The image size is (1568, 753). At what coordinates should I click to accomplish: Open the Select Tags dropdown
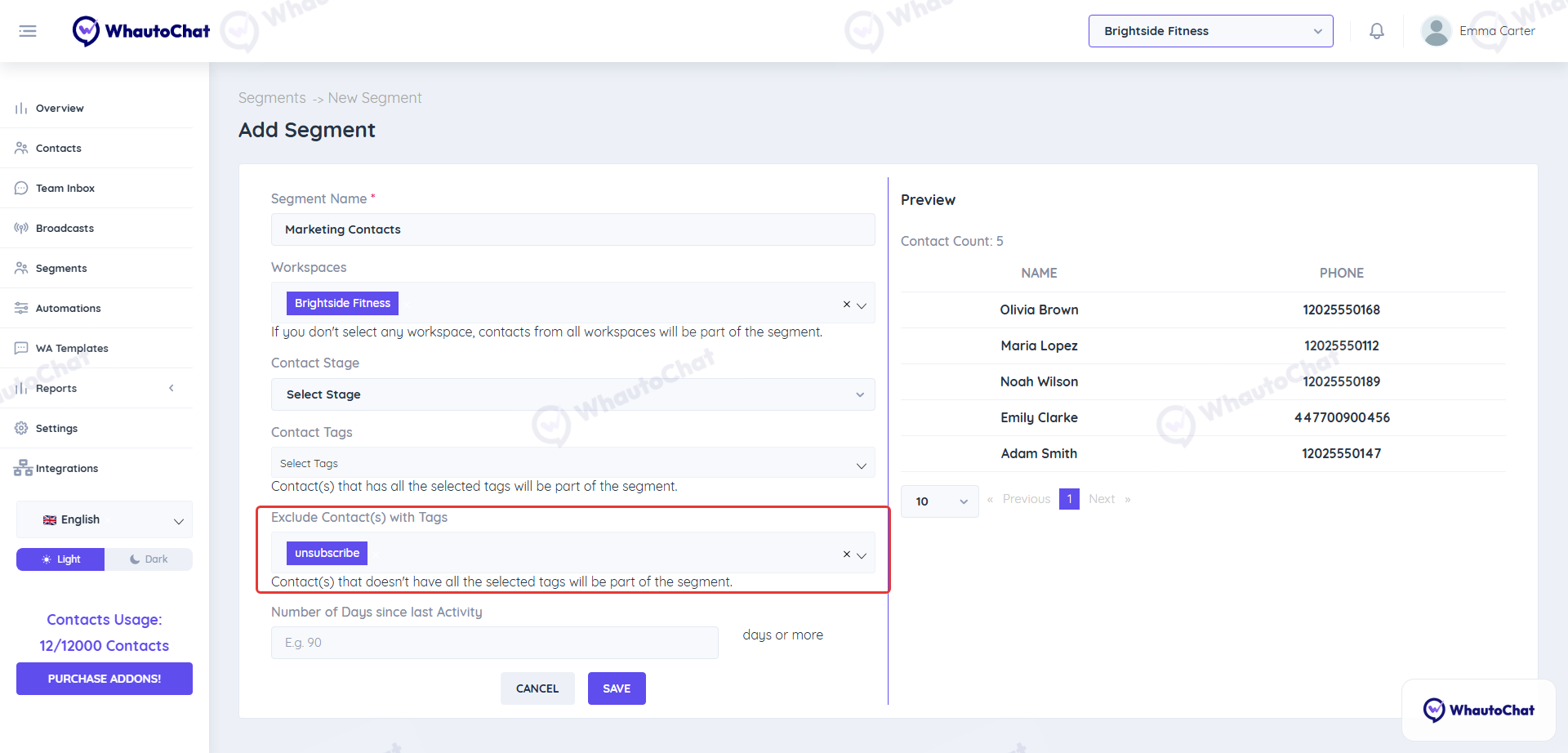(x=572, y=463)
